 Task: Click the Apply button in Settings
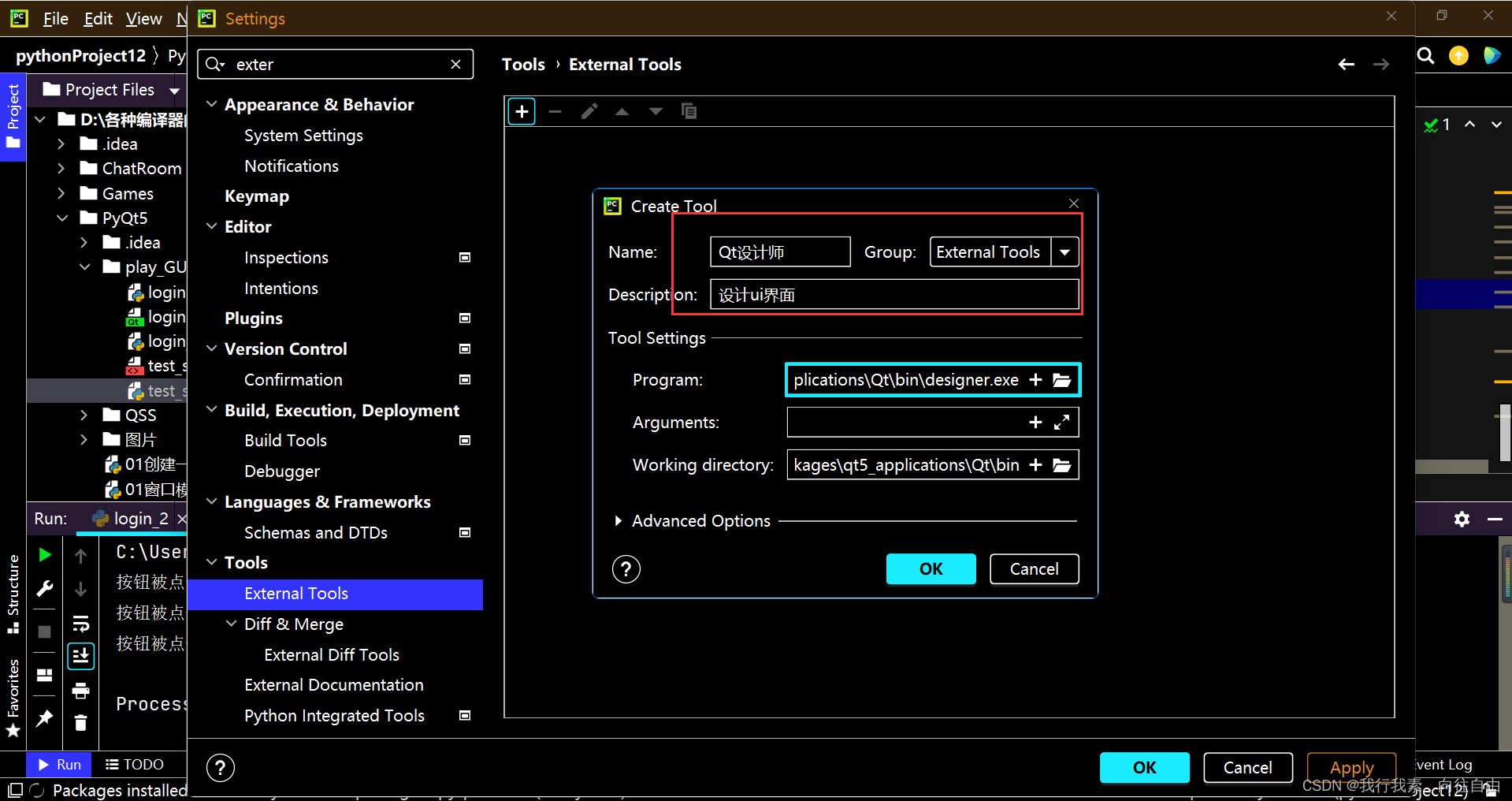point(1350,767)
